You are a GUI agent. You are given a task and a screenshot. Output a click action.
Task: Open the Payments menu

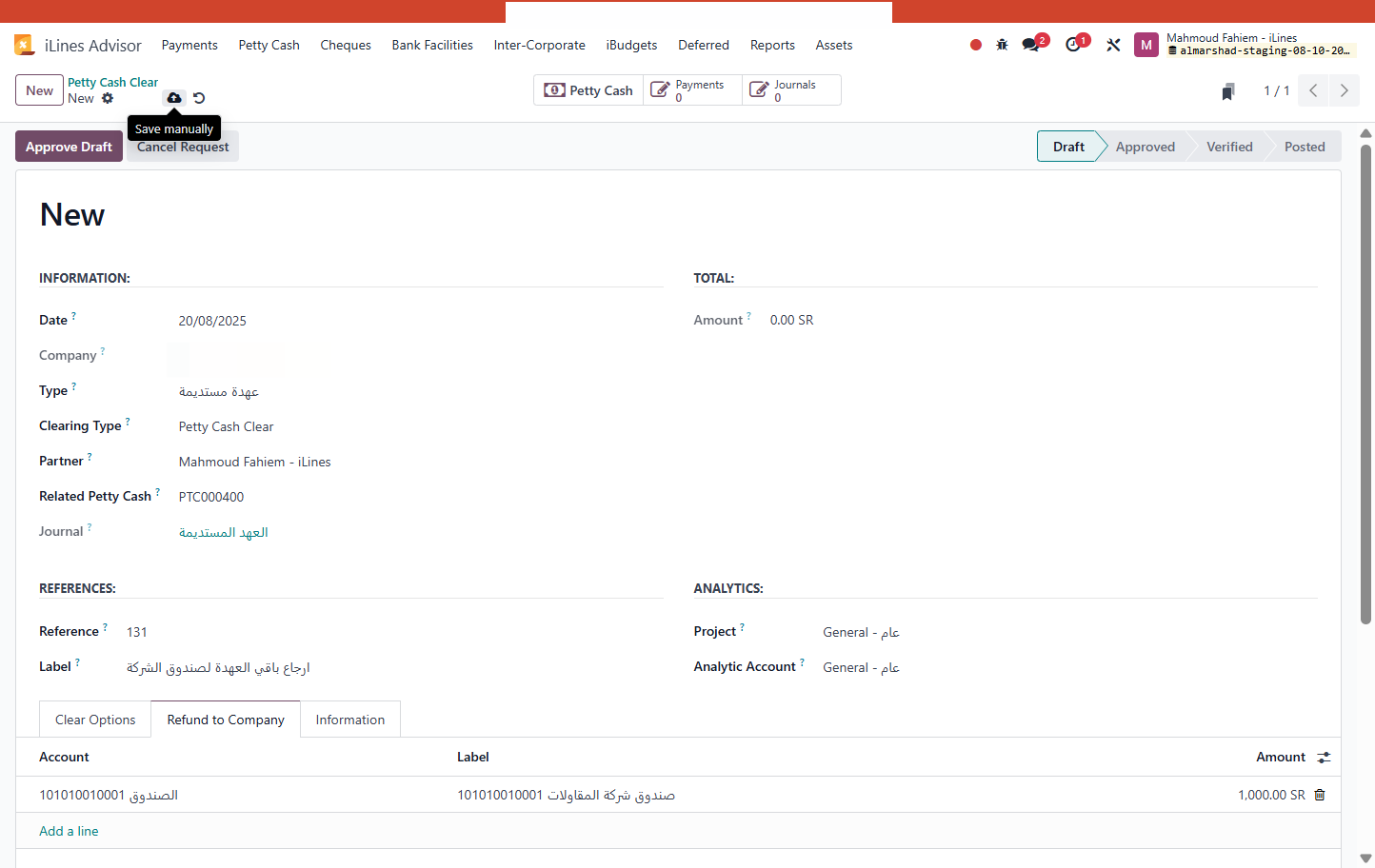[x=189, y=45]
